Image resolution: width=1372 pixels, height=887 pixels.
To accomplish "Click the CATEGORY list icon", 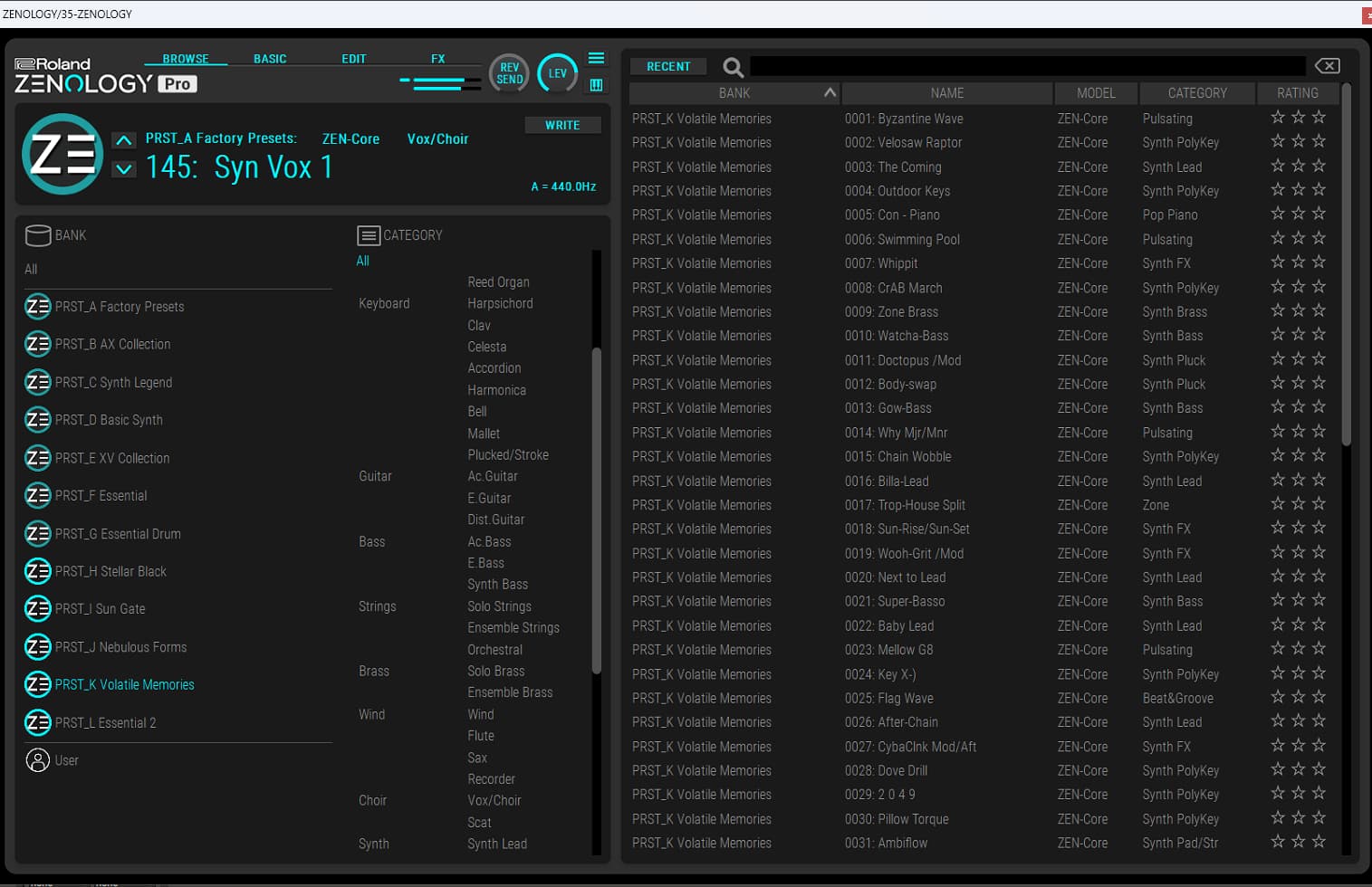I will (x=369, y=235).
